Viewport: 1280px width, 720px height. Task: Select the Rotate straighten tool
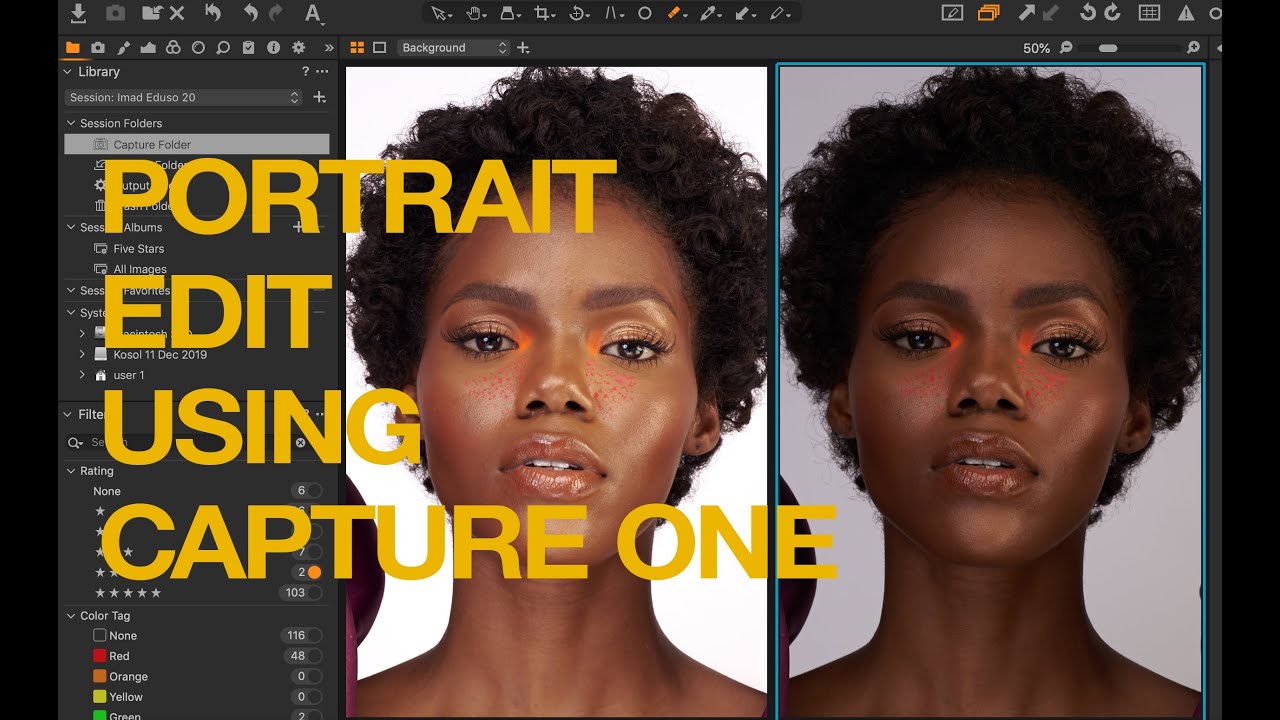tap(579, 14)
